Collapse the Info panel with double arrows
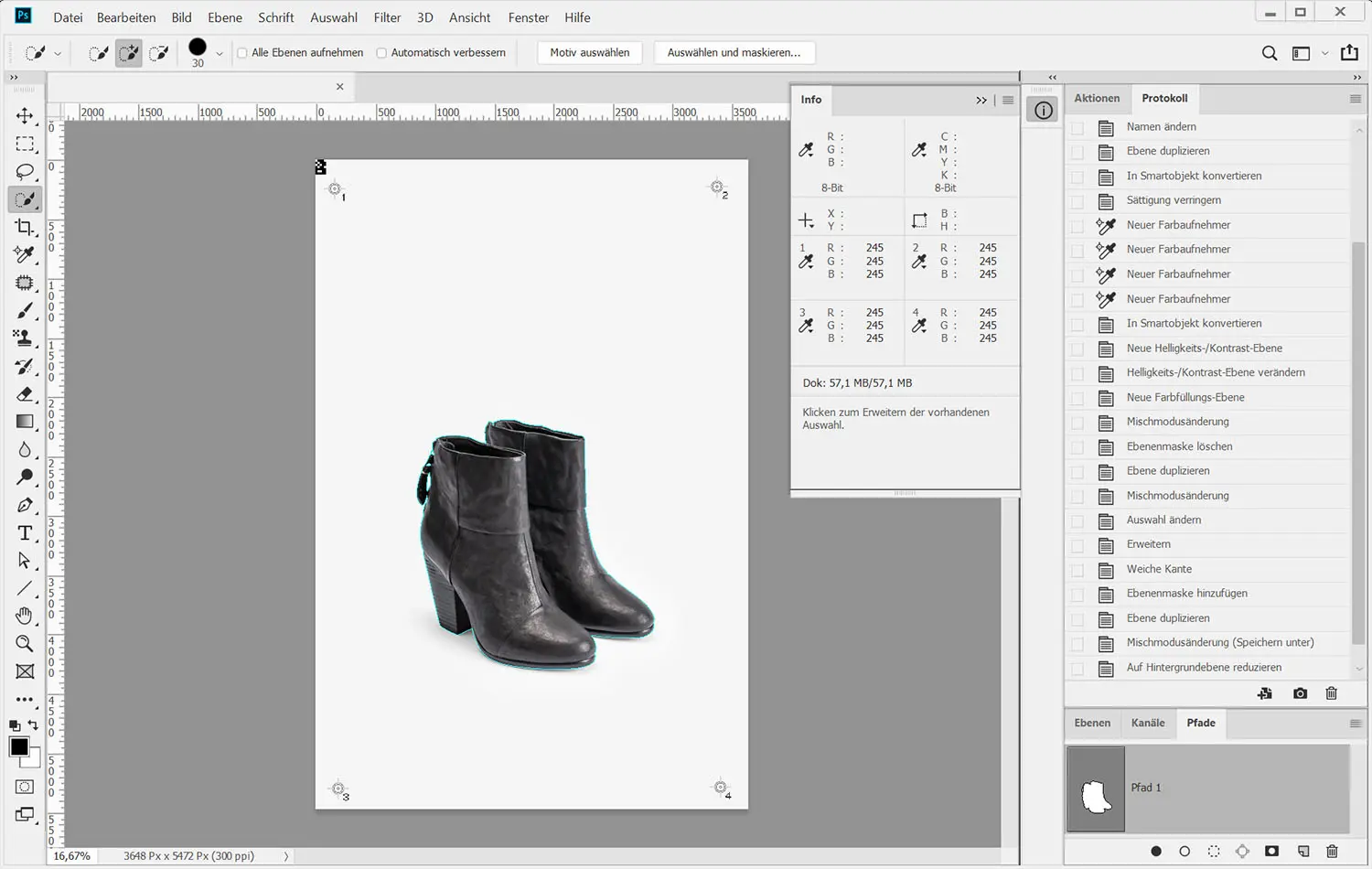The width and height of the screenshot is (1372, 869). (981, 100)
